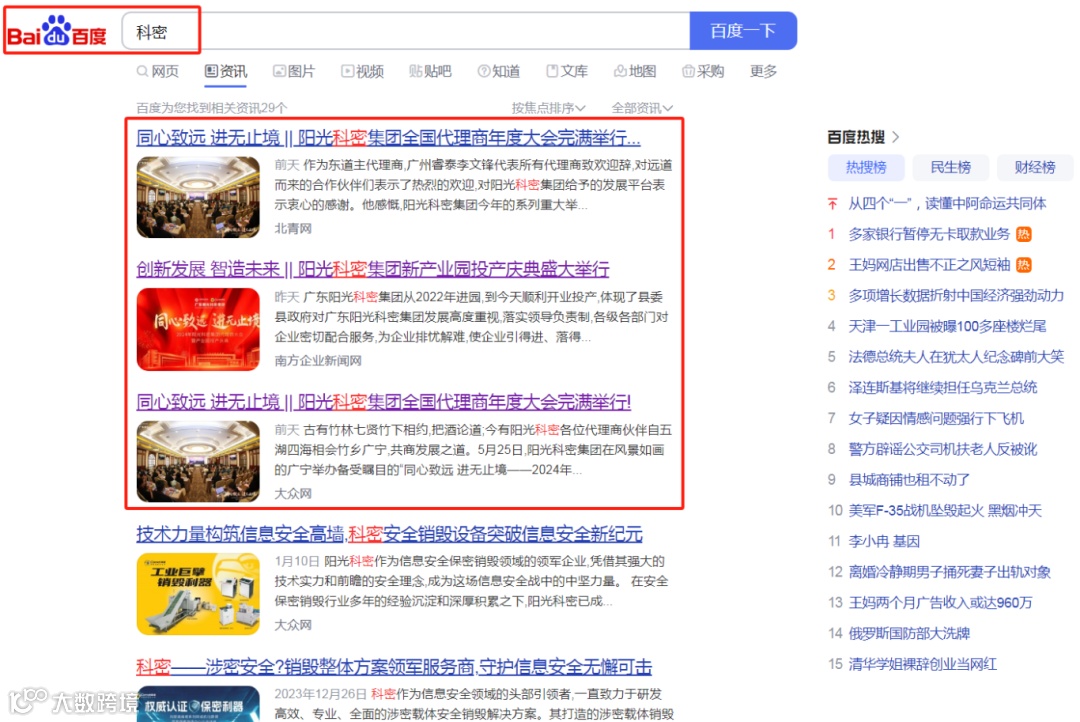Open the first 同心致远 进无止境 headline ending in 举行...
Viewport: 1080px width, 722px height.
tap(388, 138)
